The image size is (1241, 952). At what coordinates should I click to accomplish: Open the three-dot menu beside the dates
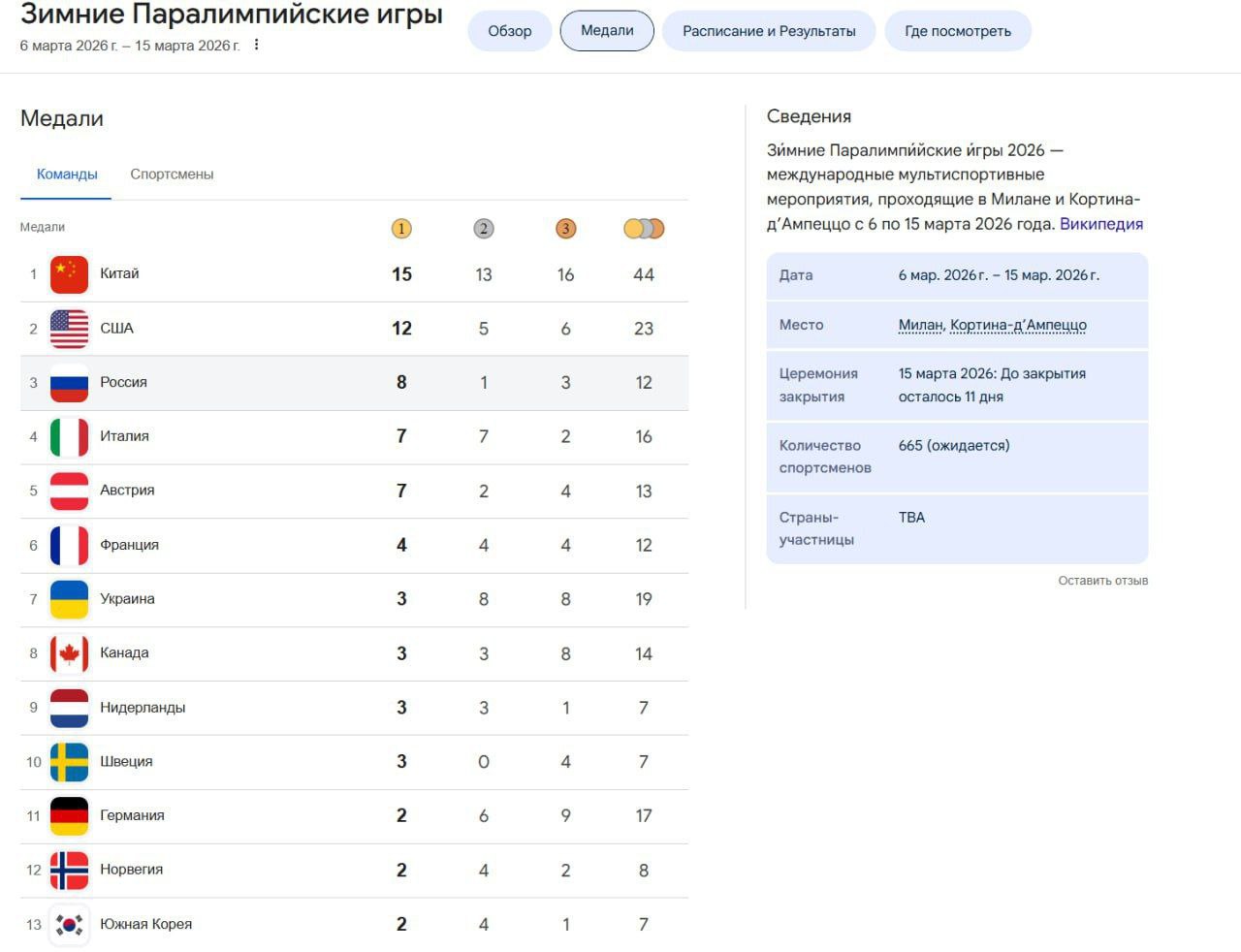(x=256, y=45)
